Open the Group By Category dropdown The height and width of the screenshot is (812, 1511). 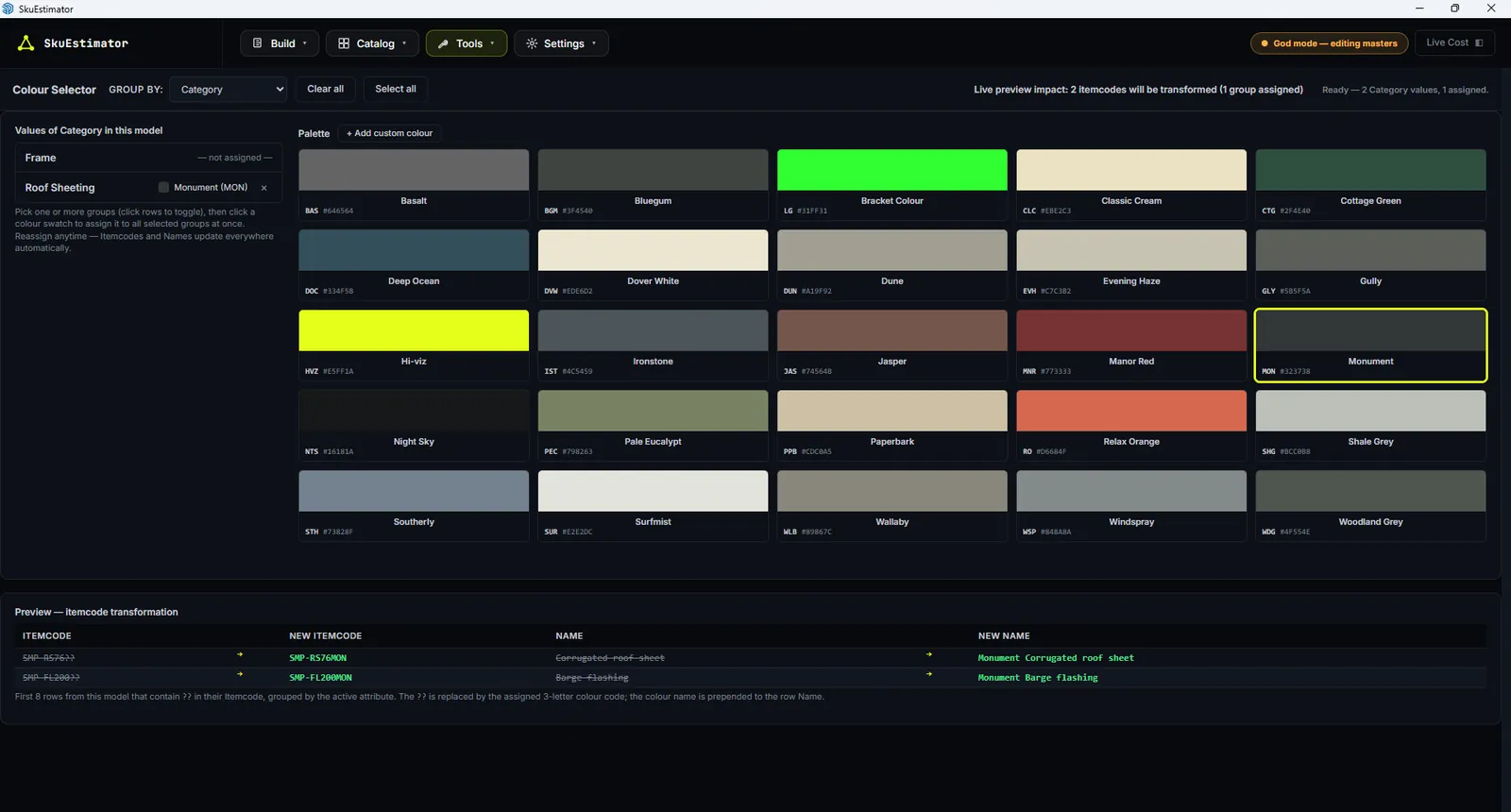(229, 90)
